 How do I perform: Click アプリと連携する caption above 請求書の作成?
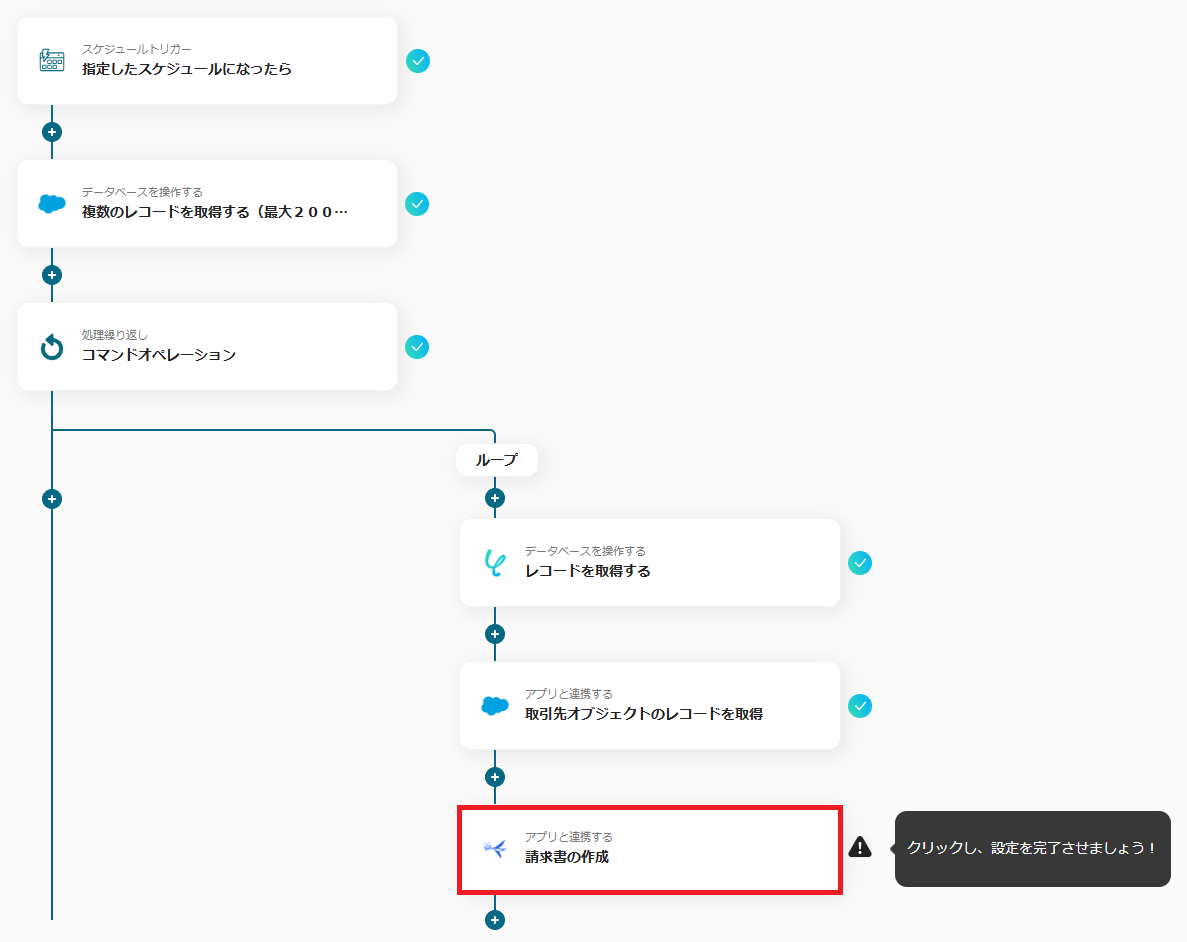(x=569, y=837)
